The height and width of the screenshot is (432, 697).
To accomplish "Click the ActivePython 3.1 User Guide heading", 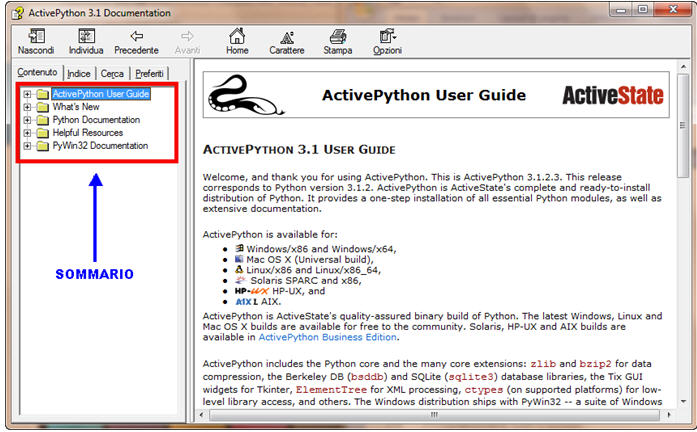I will tap(299, 149).
